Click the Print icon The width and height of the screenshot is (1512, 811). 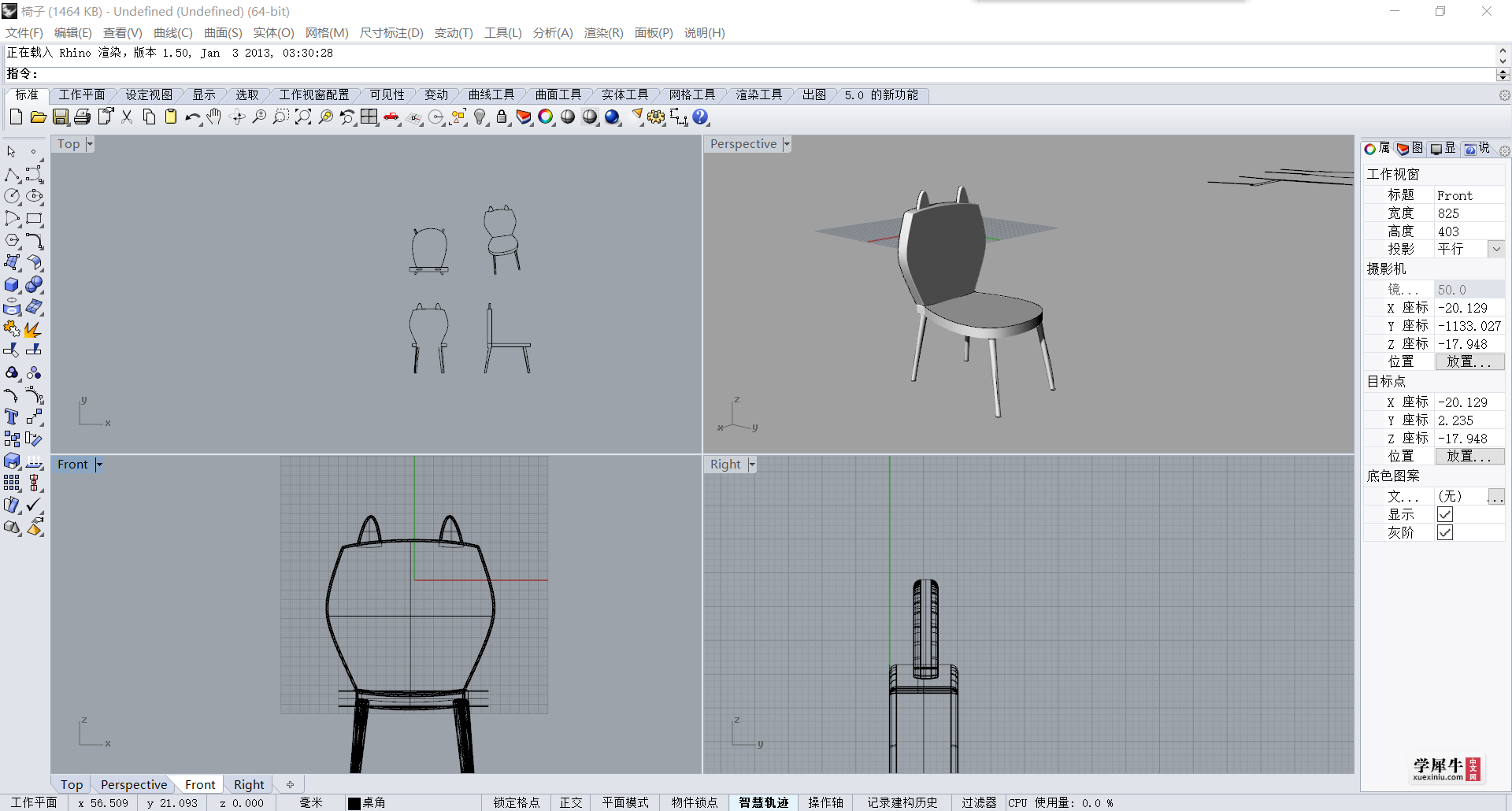82,117
